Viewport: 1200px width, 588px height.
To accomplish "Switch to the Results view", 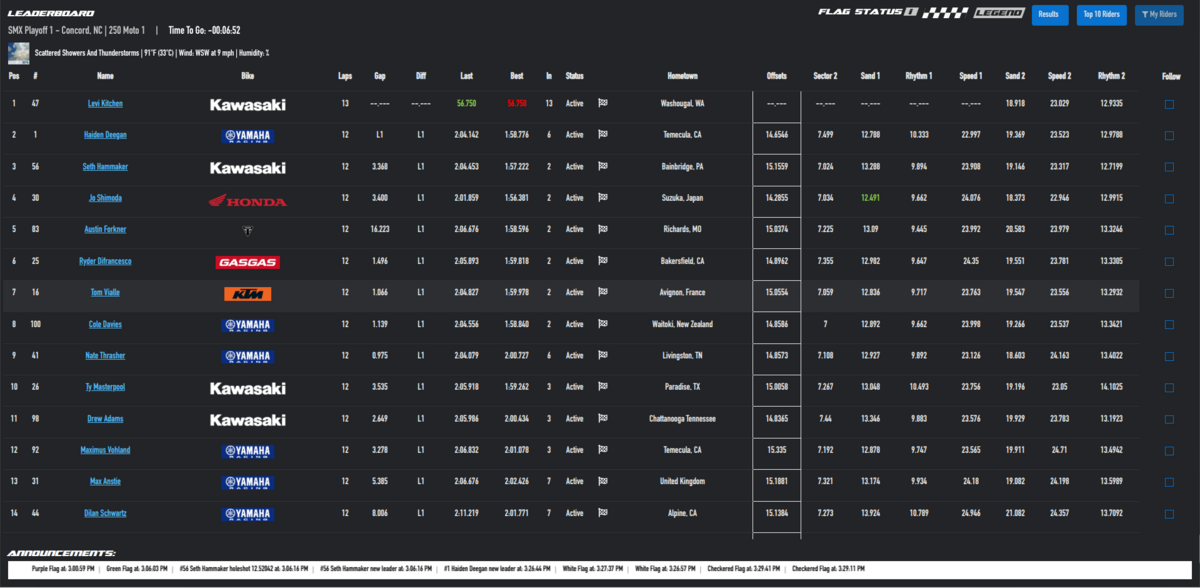I will (x=1049, y=15).
